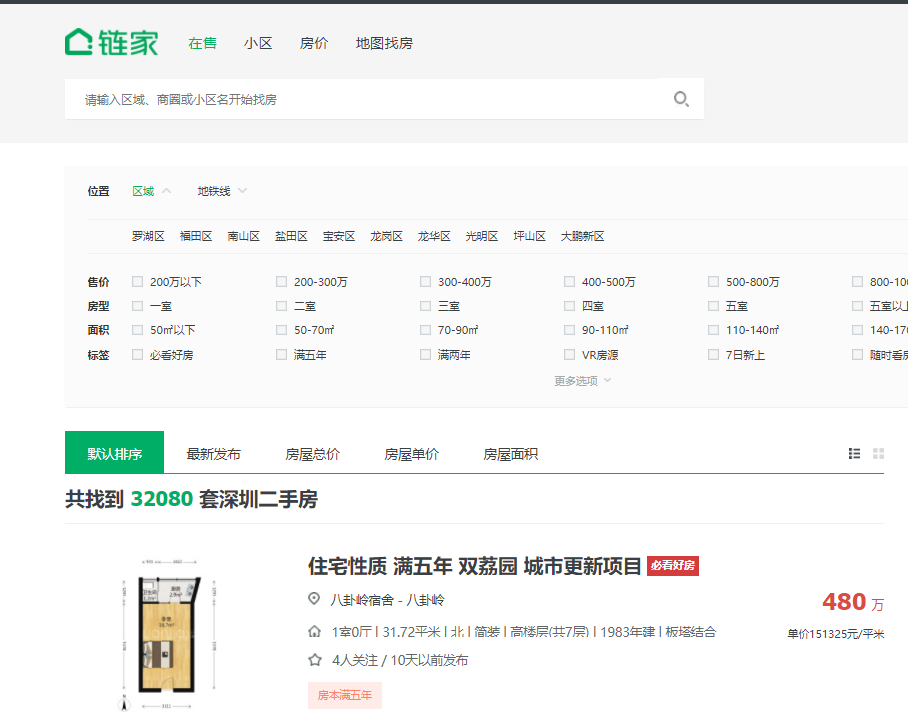This screenshot has width=908, height=721.
Task: Expand the 地铁线 subway filter
Action: click(221, 191)
